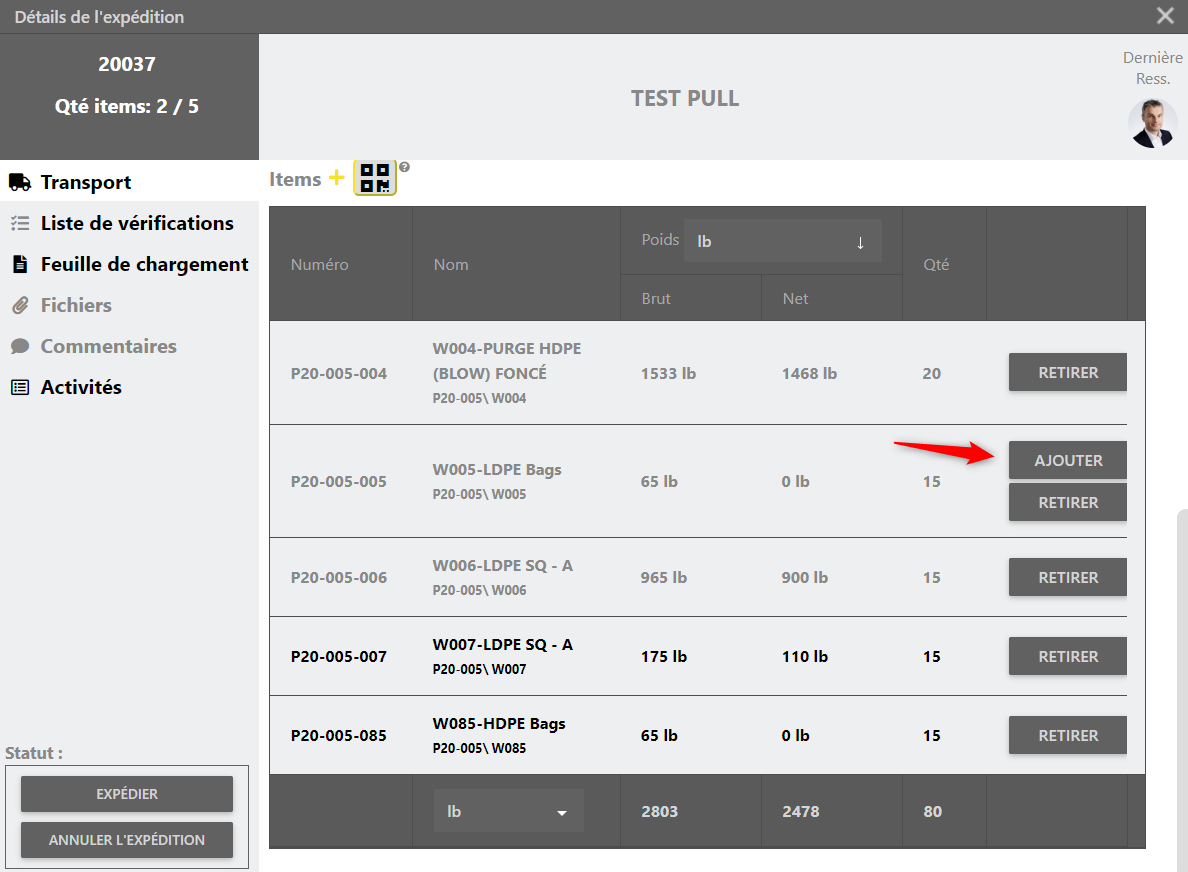This screenshot has width=1188, height=872.
Task: Click the shipment number 20037
Action: (x=127, y=64)
